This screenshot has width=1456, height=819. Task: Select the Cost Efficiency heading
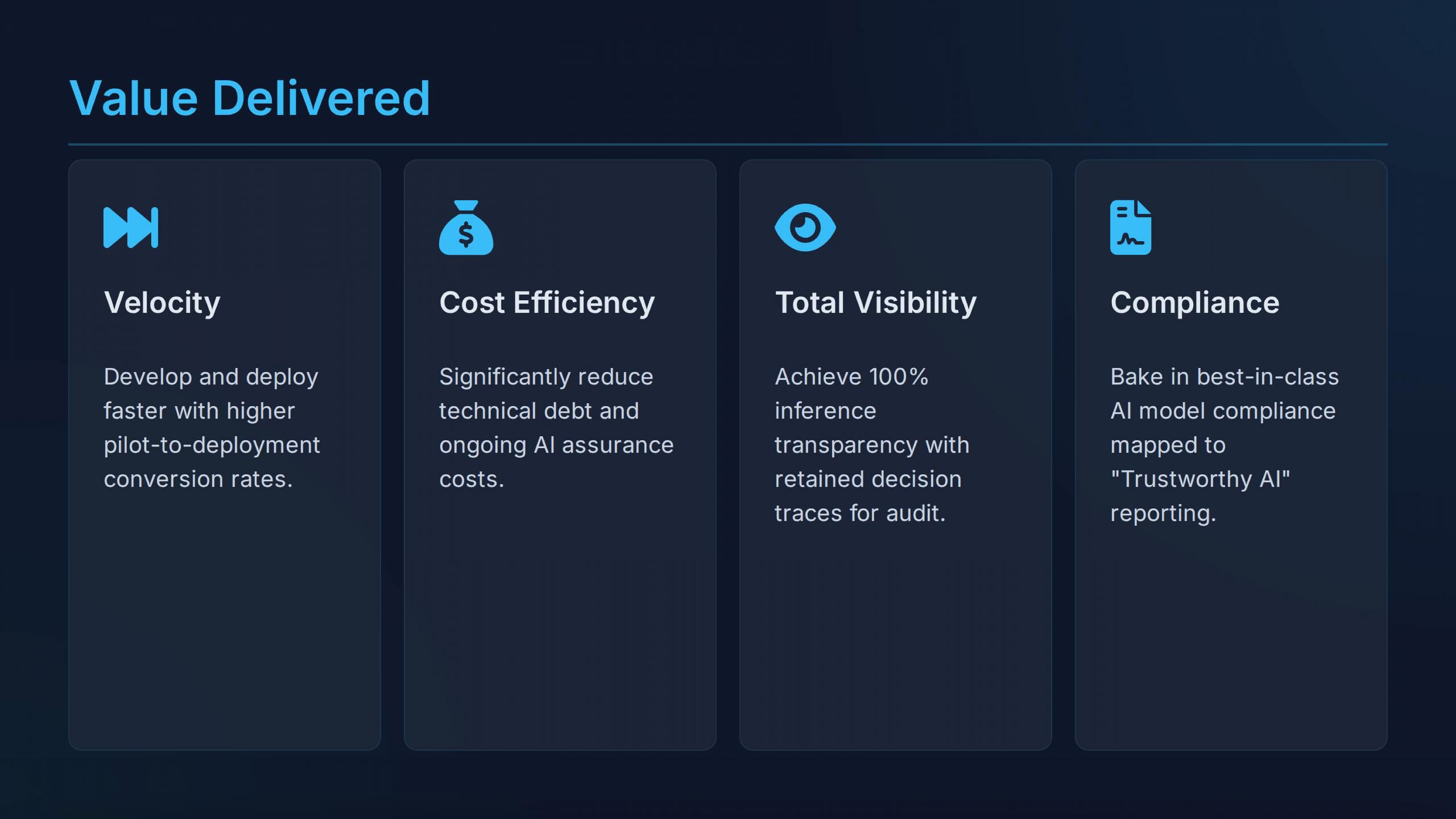[x=547, y=302]
